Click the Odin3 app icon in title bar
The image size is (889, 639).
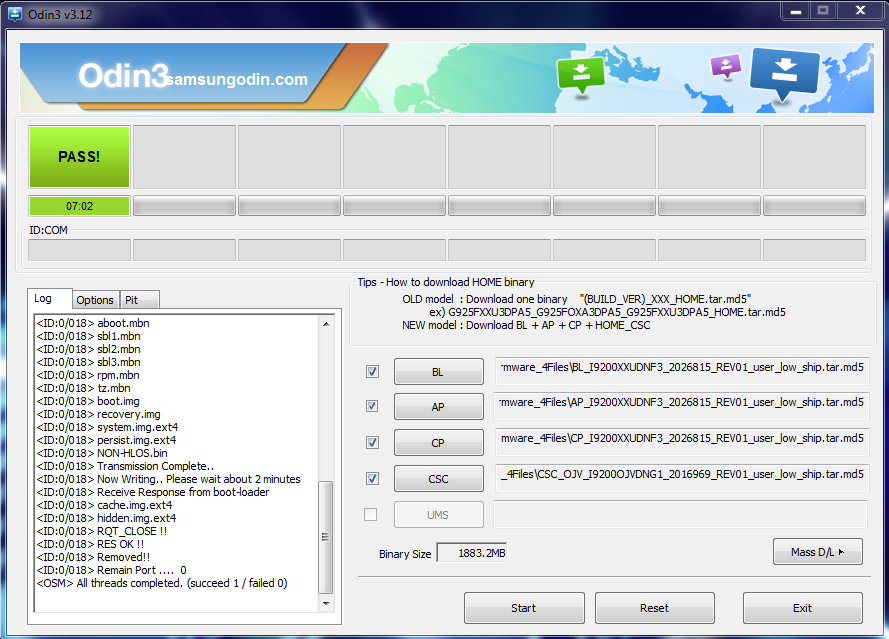point(15,14)
